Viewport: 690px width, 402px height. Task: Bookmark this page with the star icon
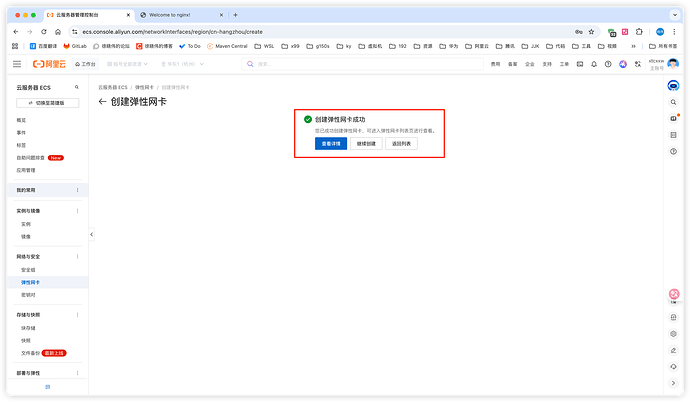click(592, 31)
